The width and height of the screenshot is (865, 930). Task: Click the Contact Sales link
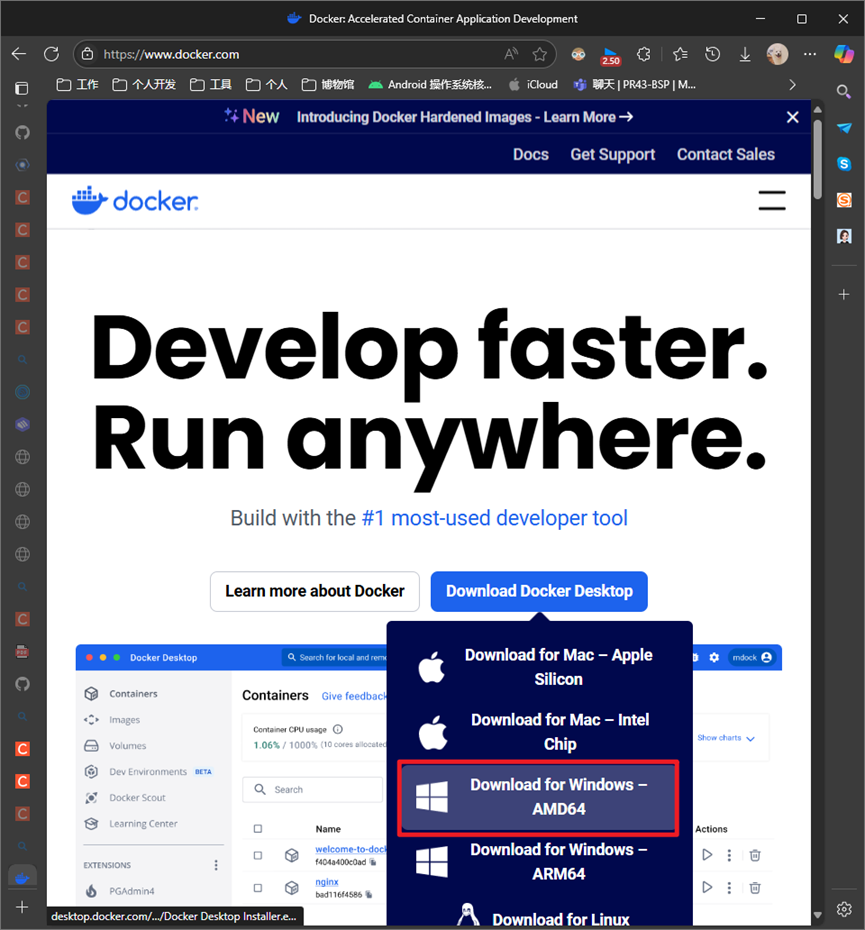coord(726,155)
